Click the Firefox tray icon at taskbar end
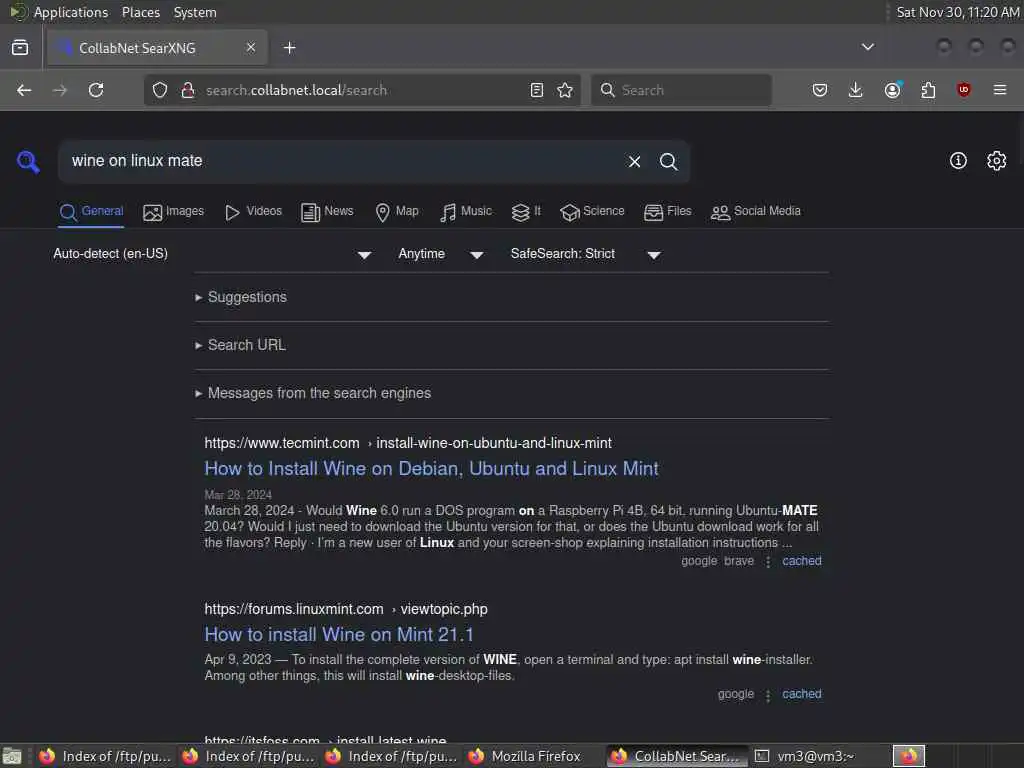This screenshot has width=1024, height=768. [908, 757]
